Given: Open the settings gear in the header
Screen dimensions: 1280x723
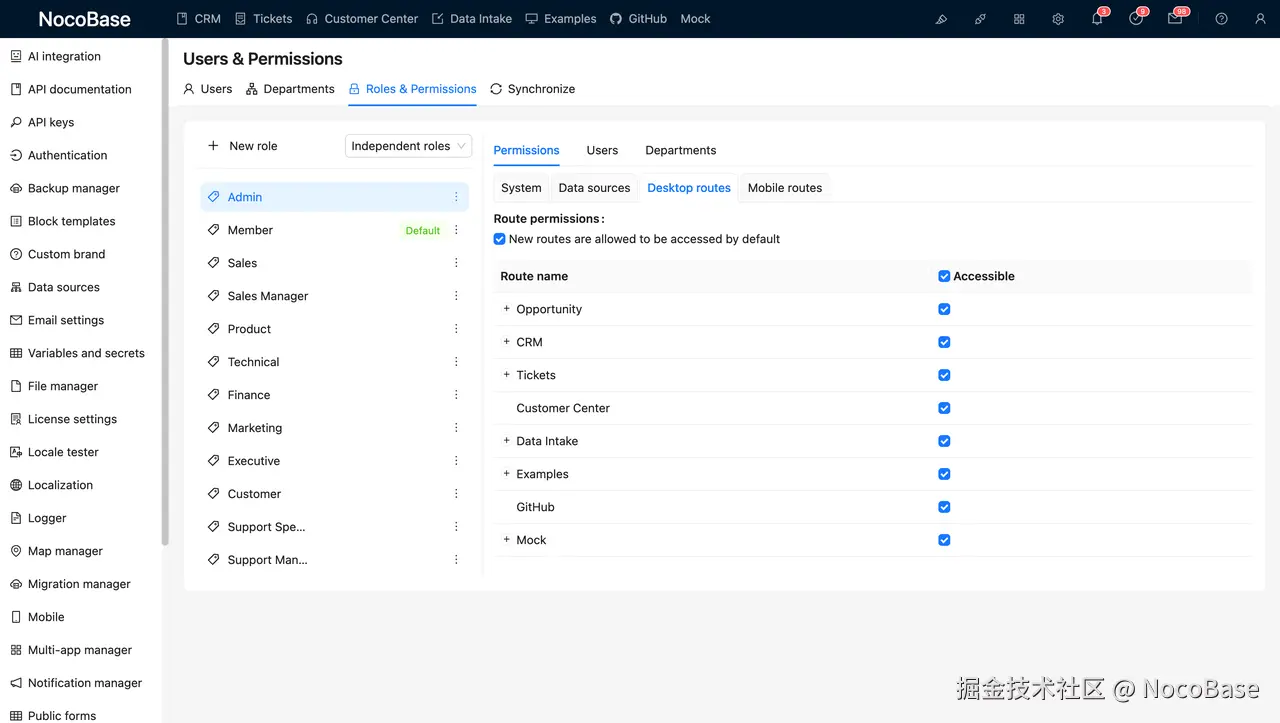Looking at the screenshot, I should (1058, 18).
